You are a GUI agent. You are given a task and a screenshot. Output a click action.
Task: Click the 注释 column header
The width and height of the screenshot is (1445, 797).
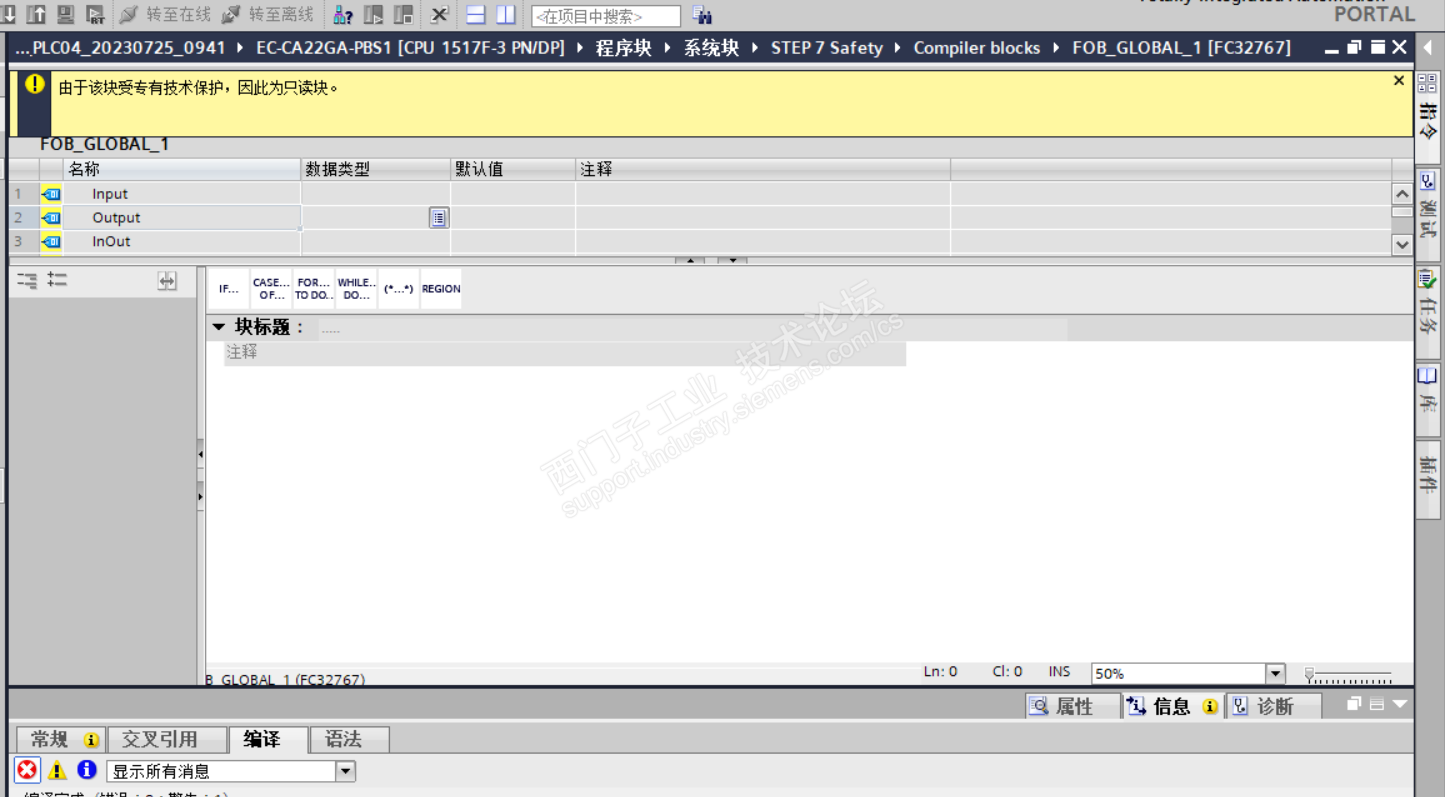[x=763, y=170]
